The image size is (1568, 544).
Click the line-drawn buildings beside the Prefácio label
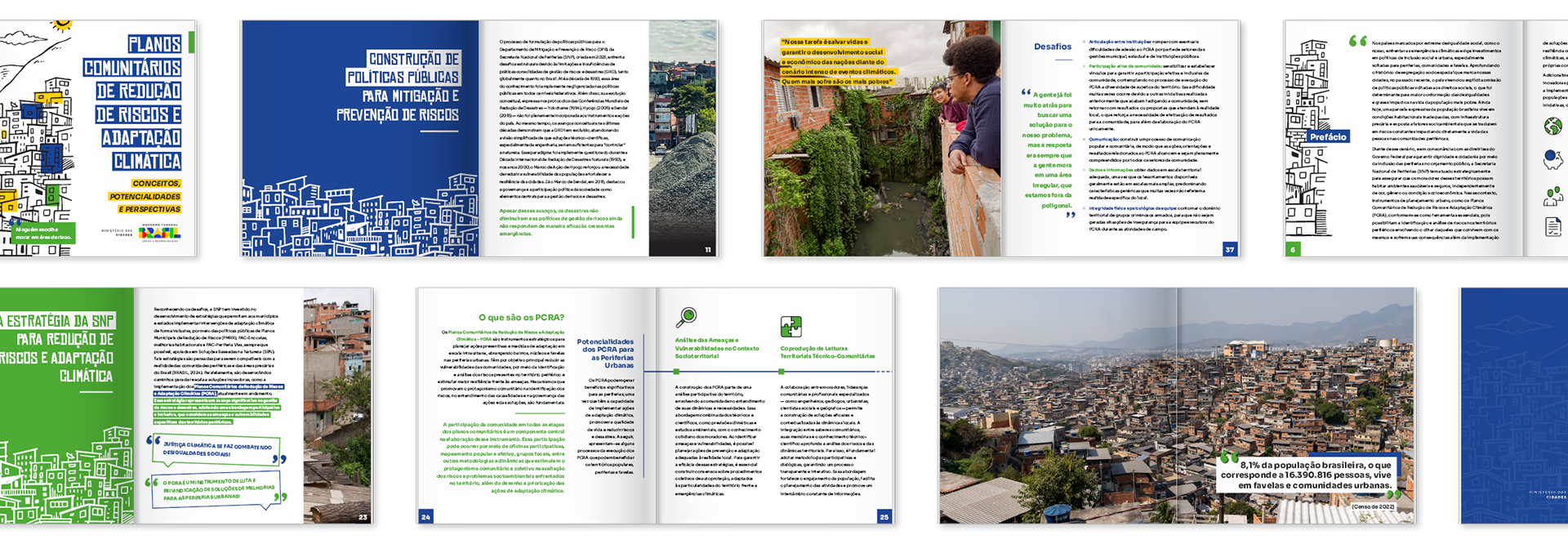point(1308,137)
